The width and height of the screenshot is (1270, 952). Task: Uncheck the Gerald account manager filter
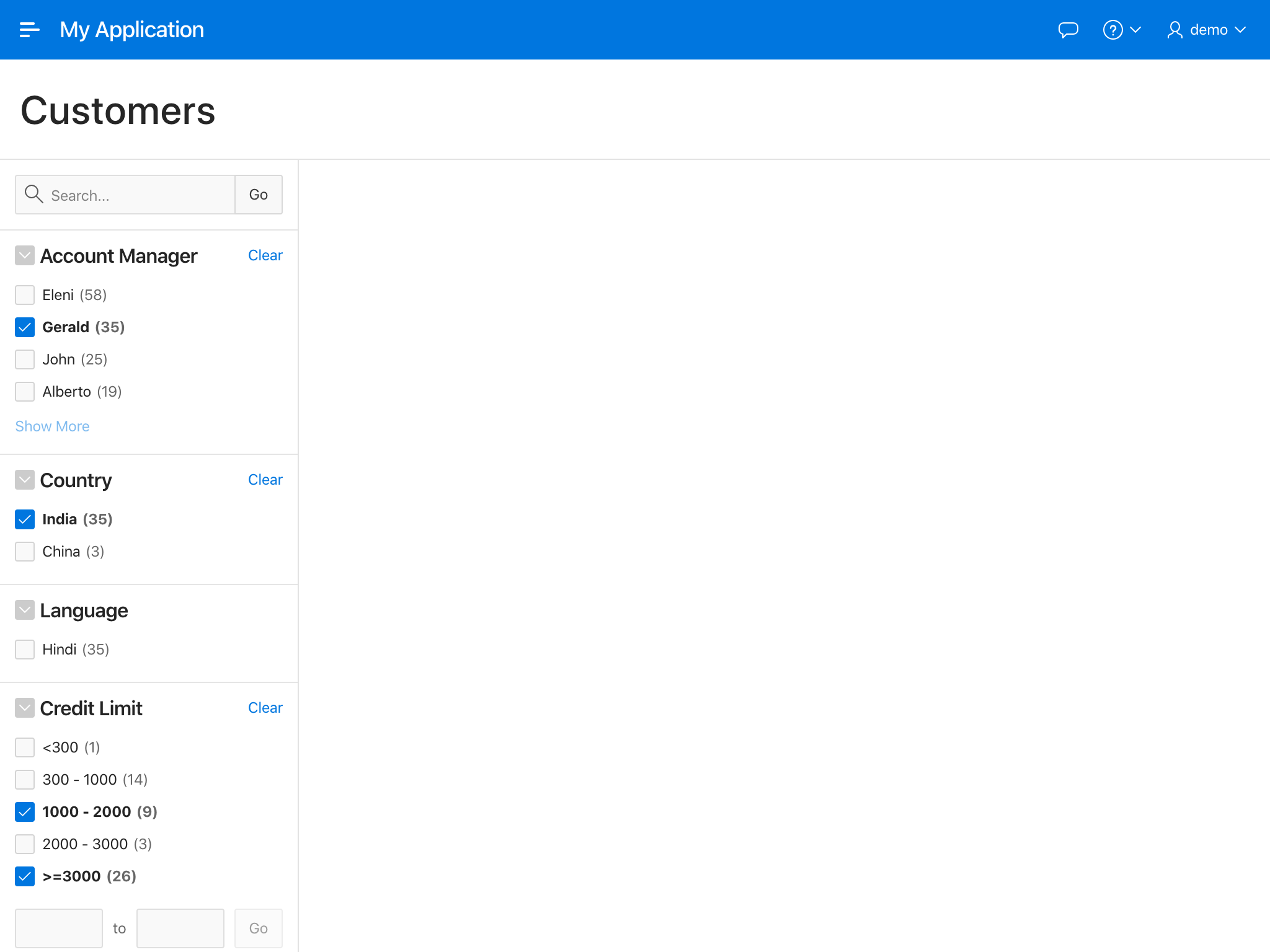point(25,327)
